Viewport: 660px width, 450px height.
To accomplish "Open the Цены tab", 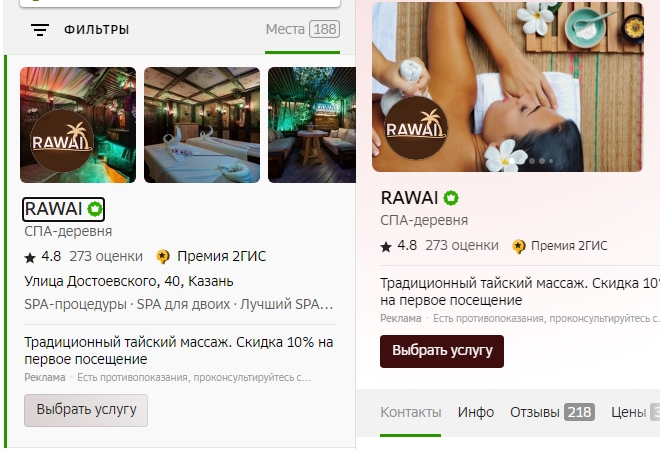I will [635, 412].
